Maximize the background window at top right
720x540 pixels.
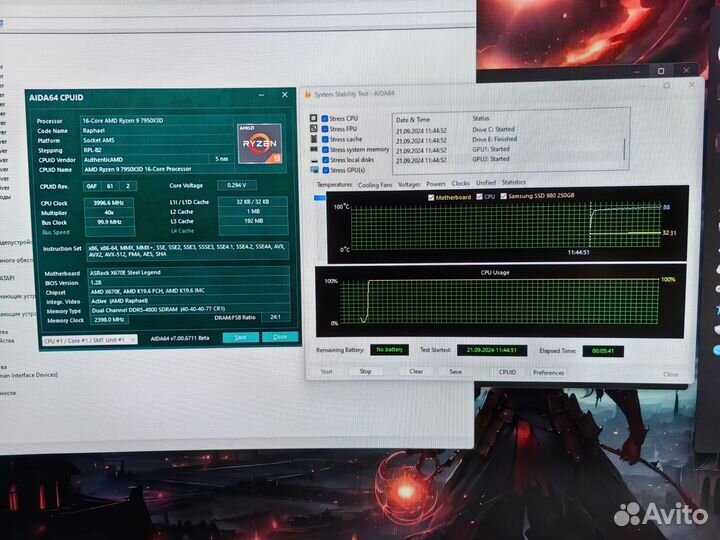click(x=661, y=71)
